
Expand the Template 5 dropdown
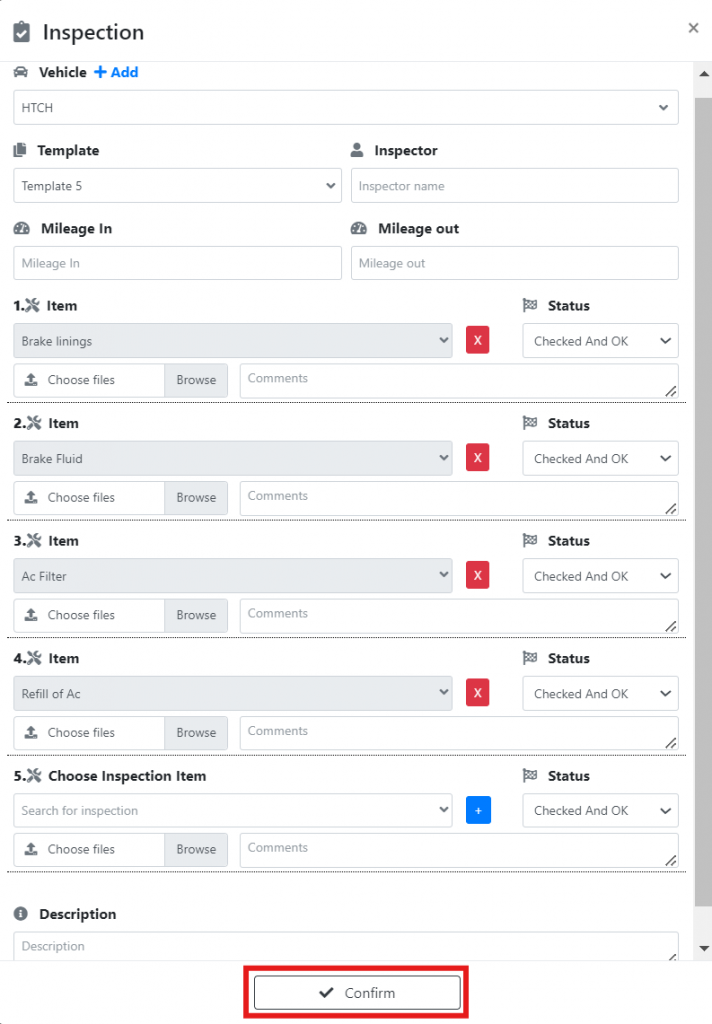(x=177, y=186)
